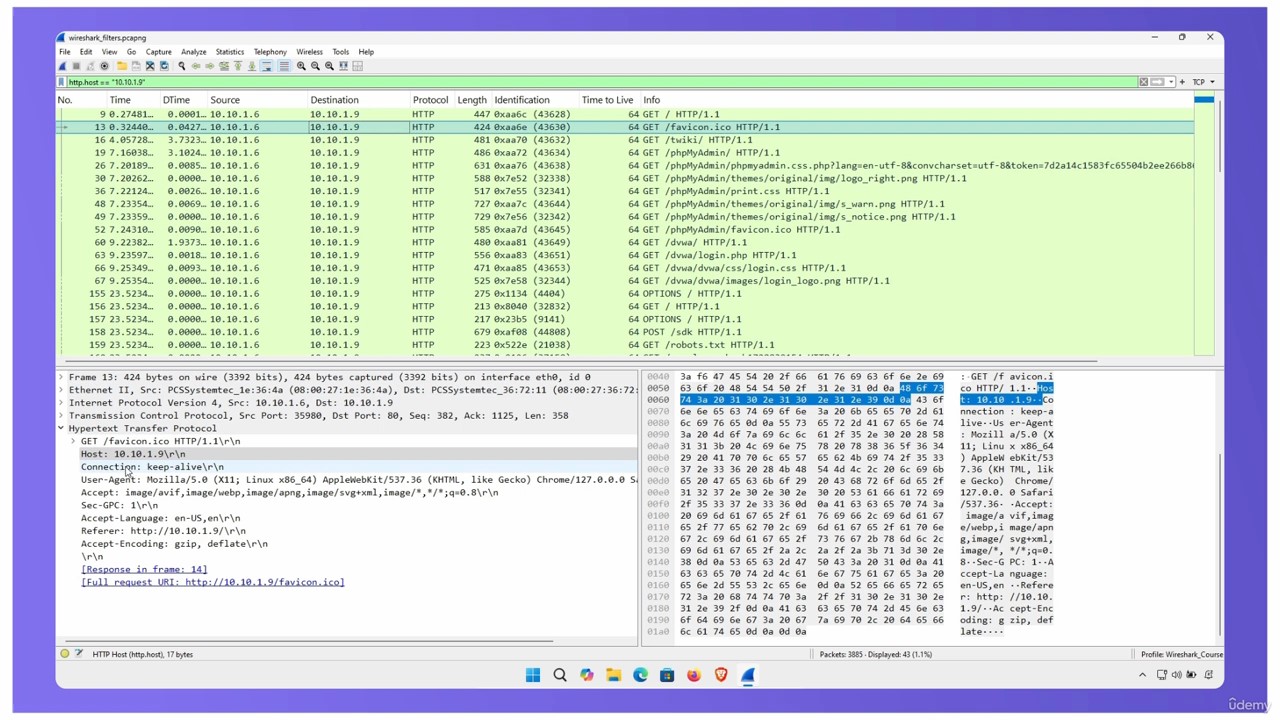This screenshot has height=720, width=1280.
Task: Jump to the last packet
Action: pyautogui.click(x=252, y=66)
